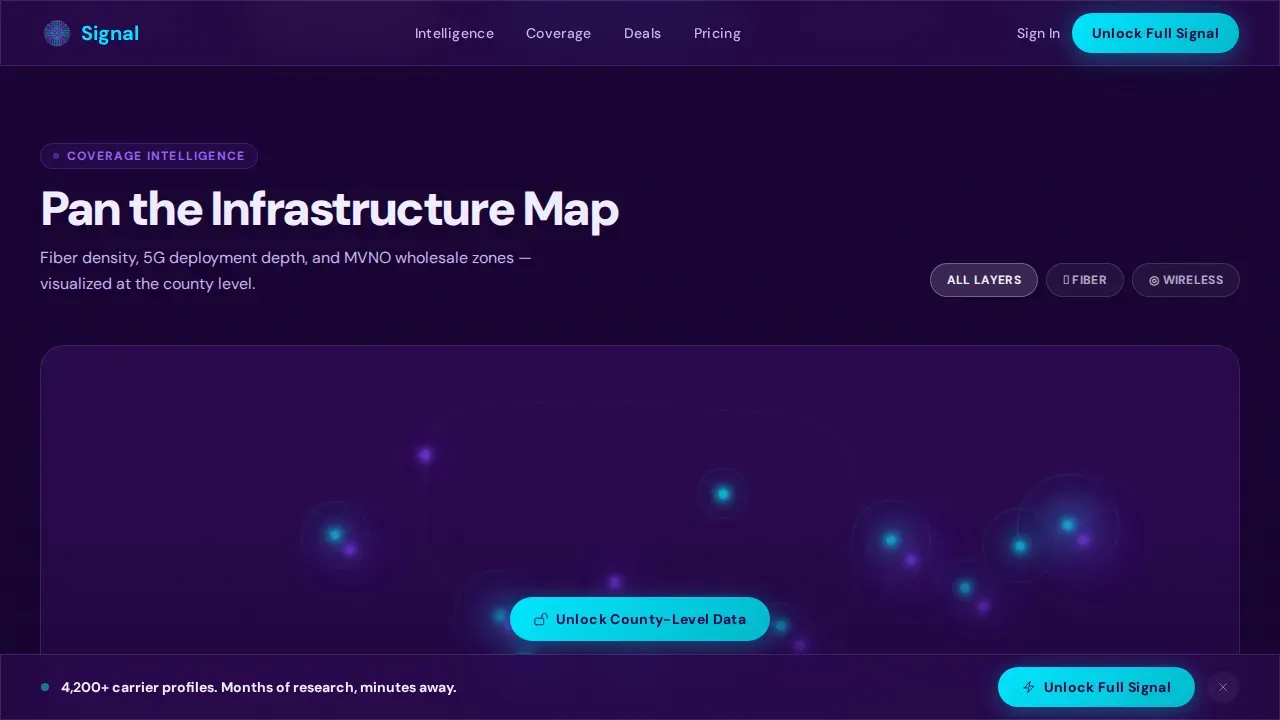Select the ALL LAYERS filter
This screenshot has height=720, width=1280.
(x=984, y=280)
